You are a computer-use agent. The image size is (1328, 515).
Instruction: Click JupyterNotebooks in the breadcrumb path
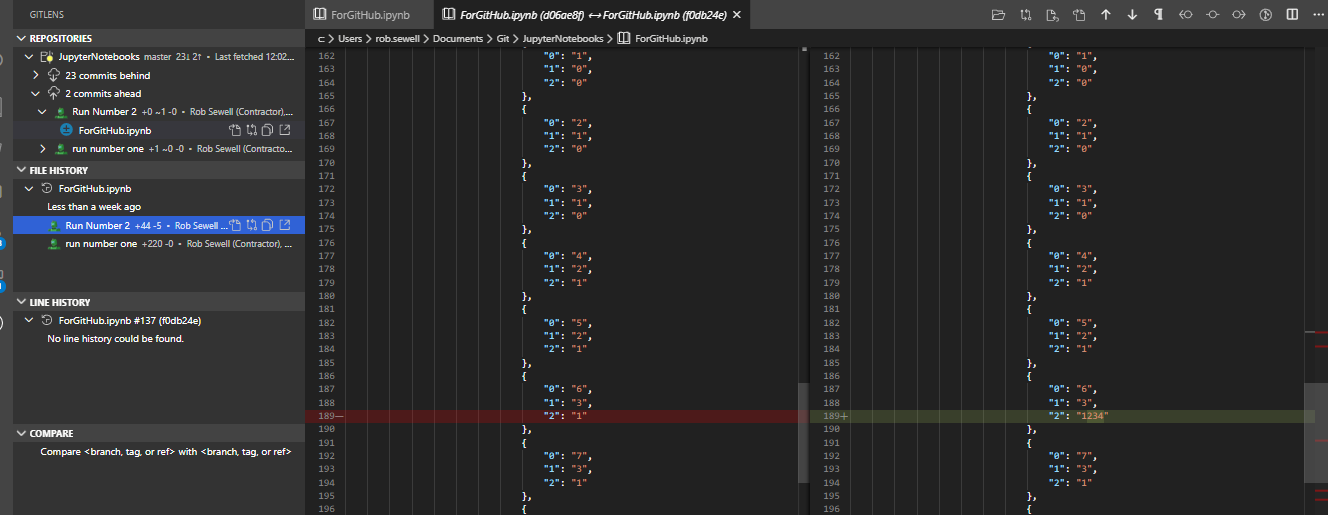(563, 38)
